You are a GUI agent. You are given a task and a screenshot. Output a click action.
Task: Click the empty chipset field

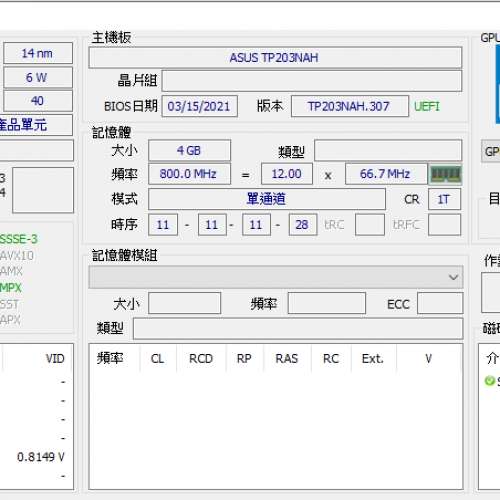[312, 81]
